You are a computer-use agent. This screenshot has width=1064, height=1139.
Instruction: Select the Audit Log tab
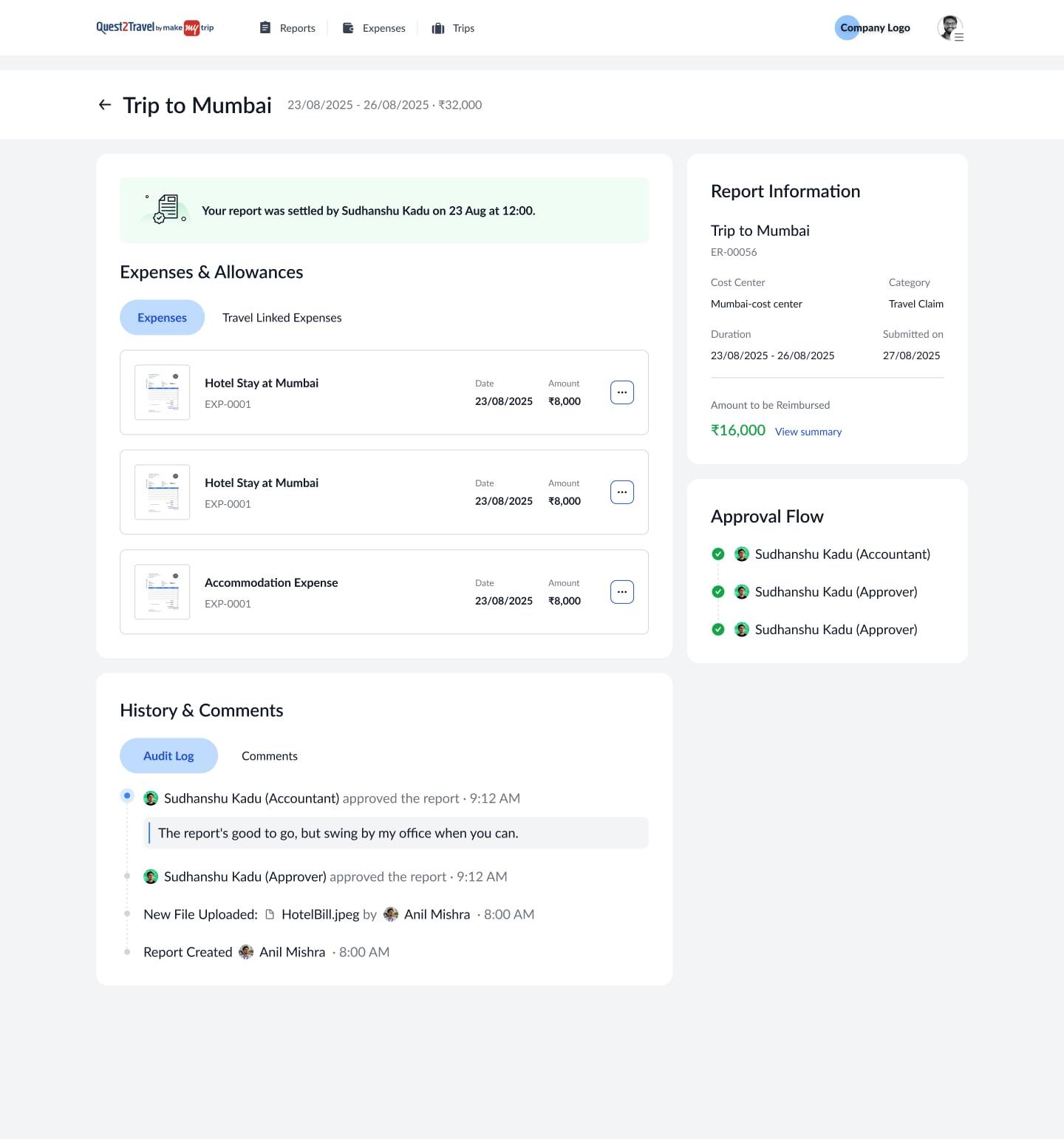click(x=168, y=755)
